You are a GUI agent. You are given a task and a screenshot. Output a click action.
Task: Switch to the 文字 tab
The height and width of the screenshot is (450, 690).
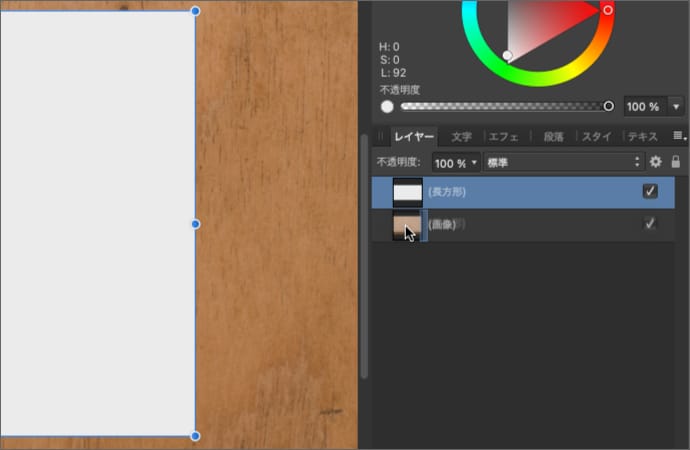(461, 136)
